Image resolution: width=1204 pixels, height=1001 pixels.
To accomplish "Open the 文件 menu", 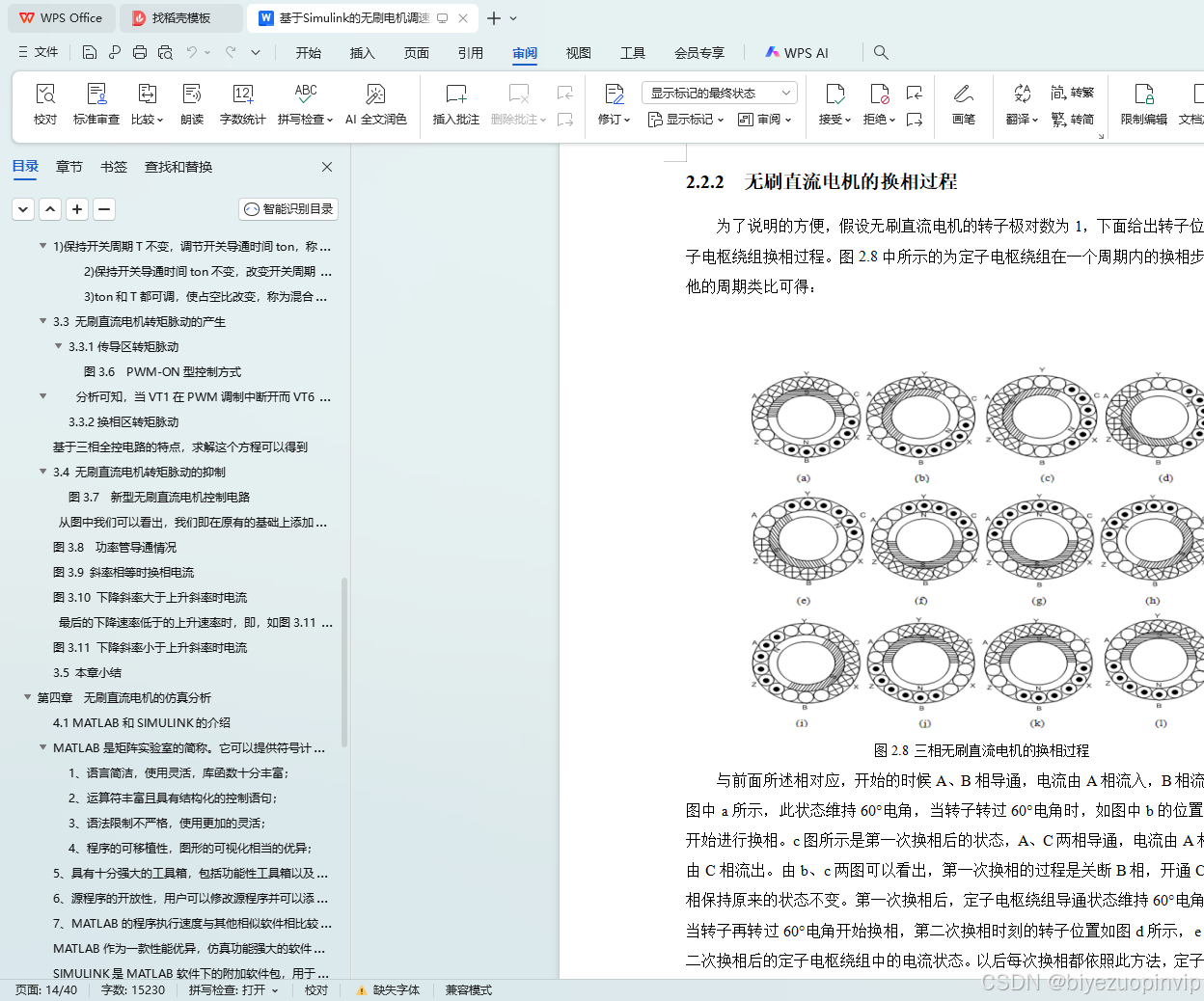I will [38, 52].
